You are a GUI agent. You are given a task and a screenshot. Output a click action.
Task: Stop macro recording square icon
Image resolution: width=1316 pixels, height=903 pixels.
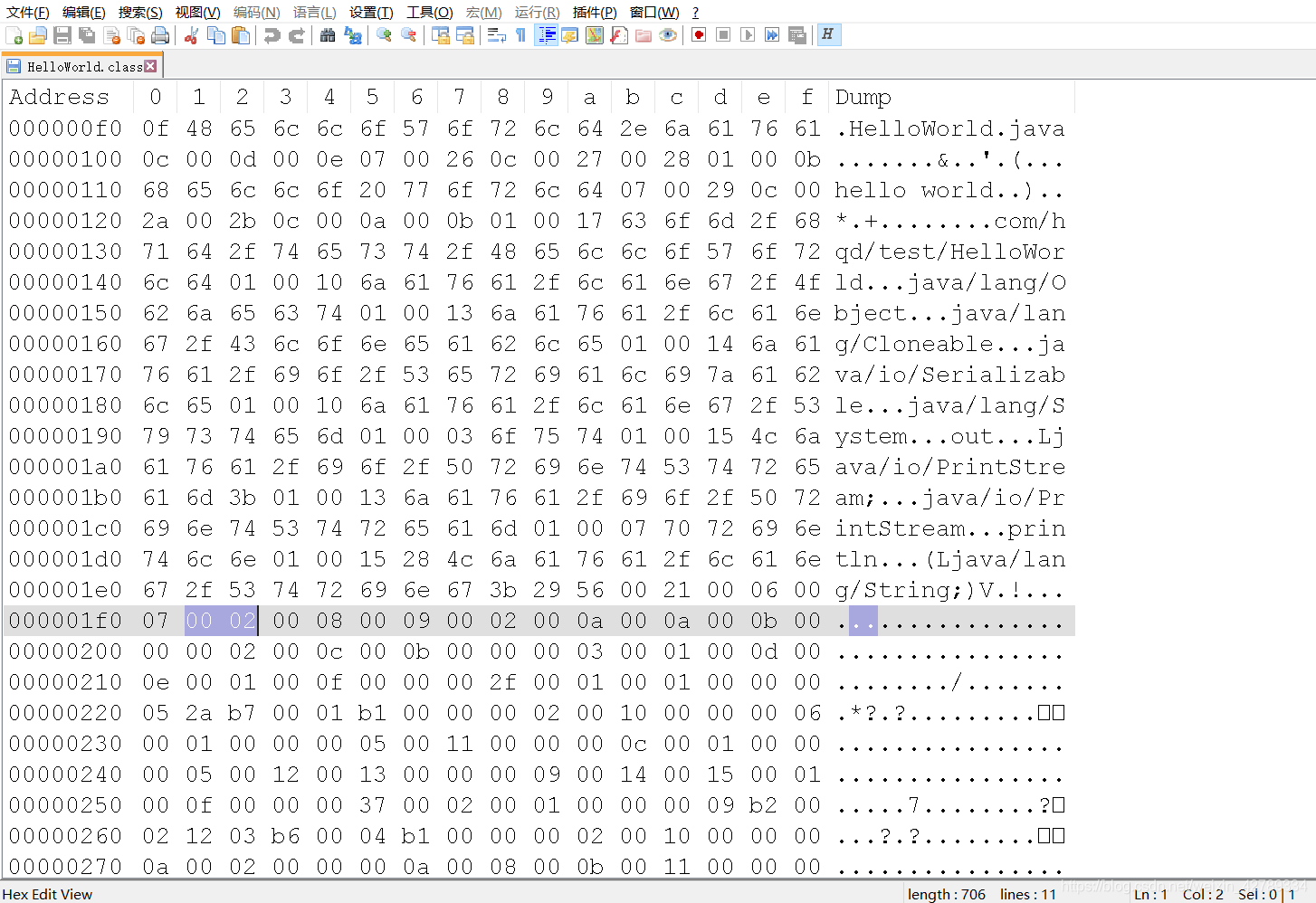(723, 35)
